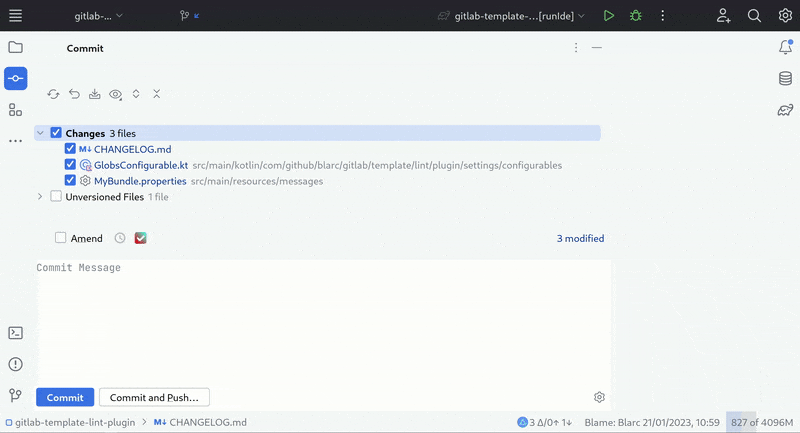Run the runIde configuration

click(x=608, y=16)
